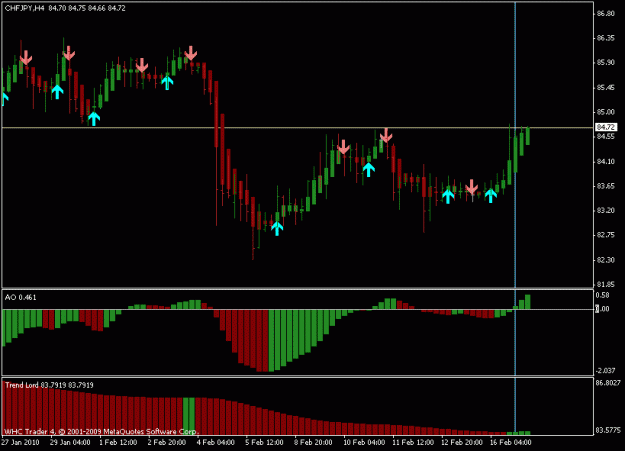Click the 27 Jan 2010 date label

coord(21,442)
